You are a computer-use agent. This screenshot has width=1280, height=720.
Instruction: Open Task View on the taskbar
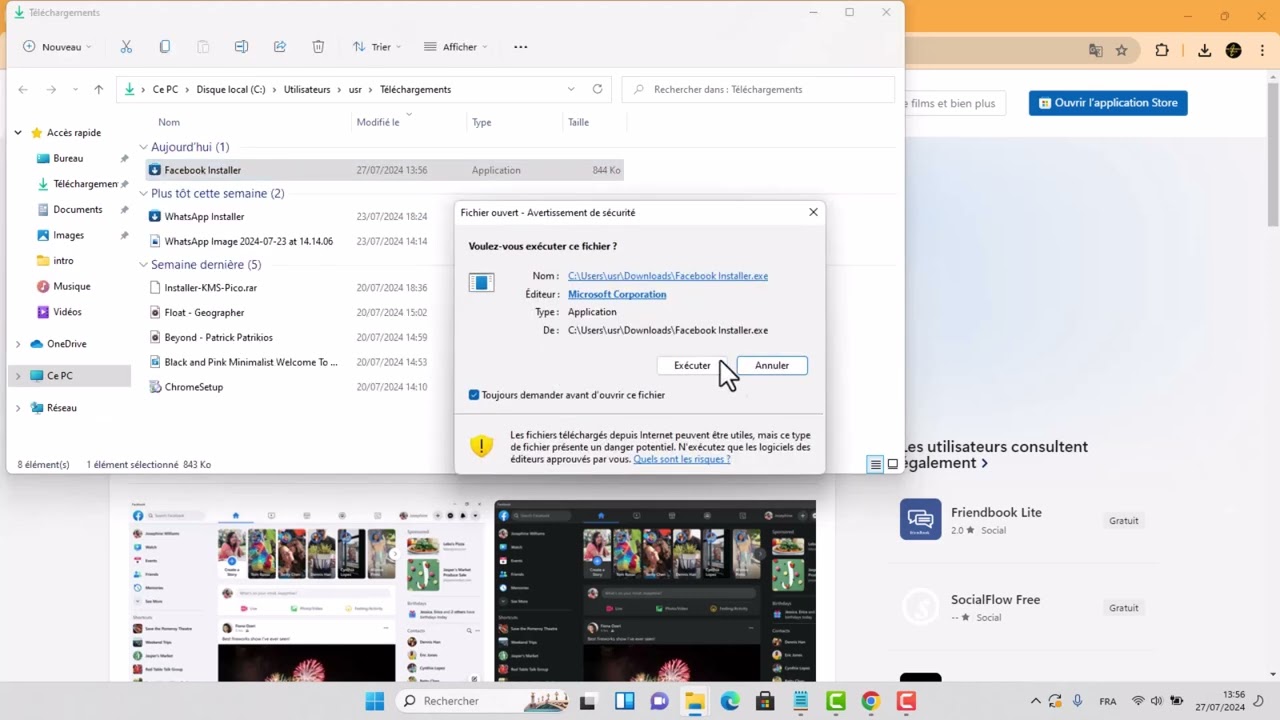coord(588,701)
